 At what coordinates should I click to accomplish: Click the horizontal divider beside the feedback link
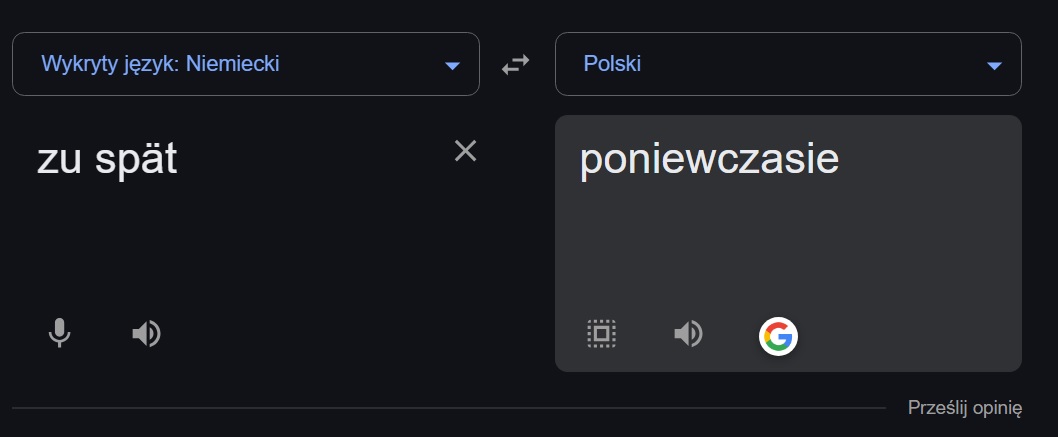(448, 408)
